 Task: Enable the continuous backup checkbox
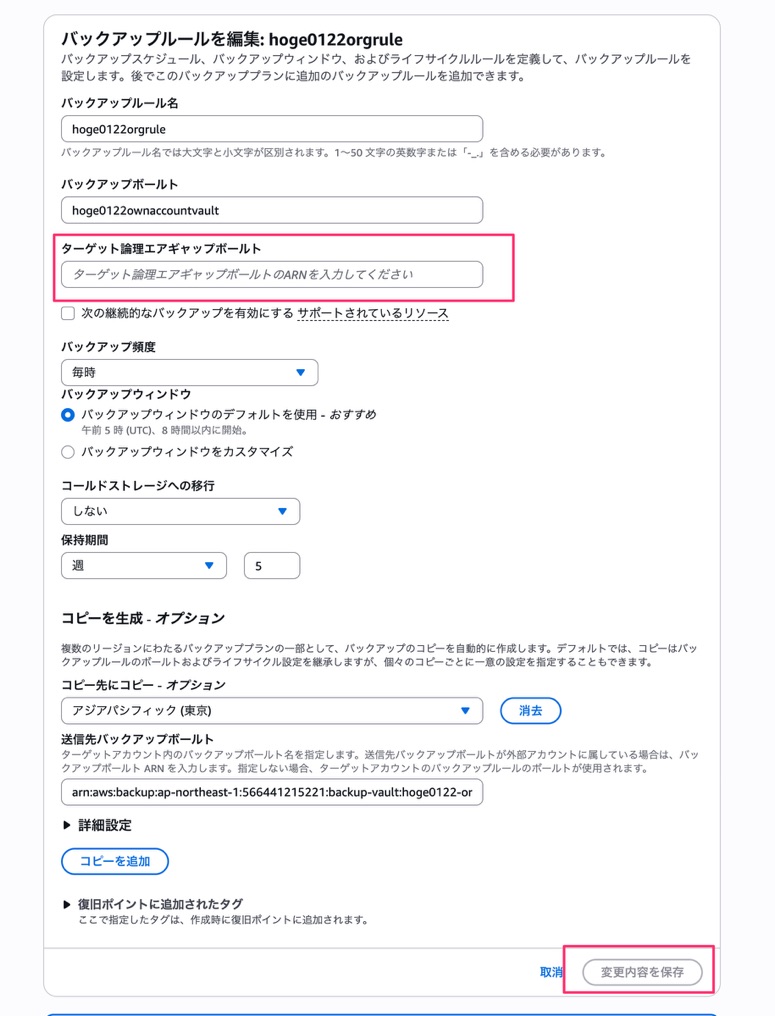pos(68,314)
